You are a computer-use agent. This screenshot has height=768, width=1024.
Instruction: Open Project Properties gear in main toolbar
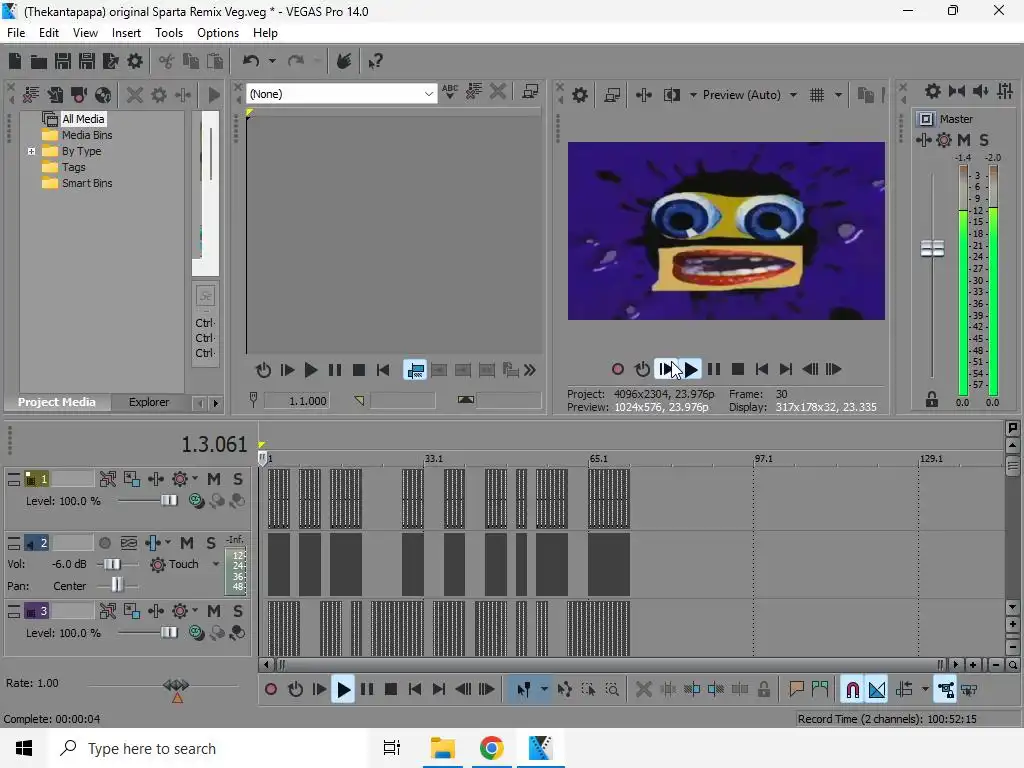point(135,61)
